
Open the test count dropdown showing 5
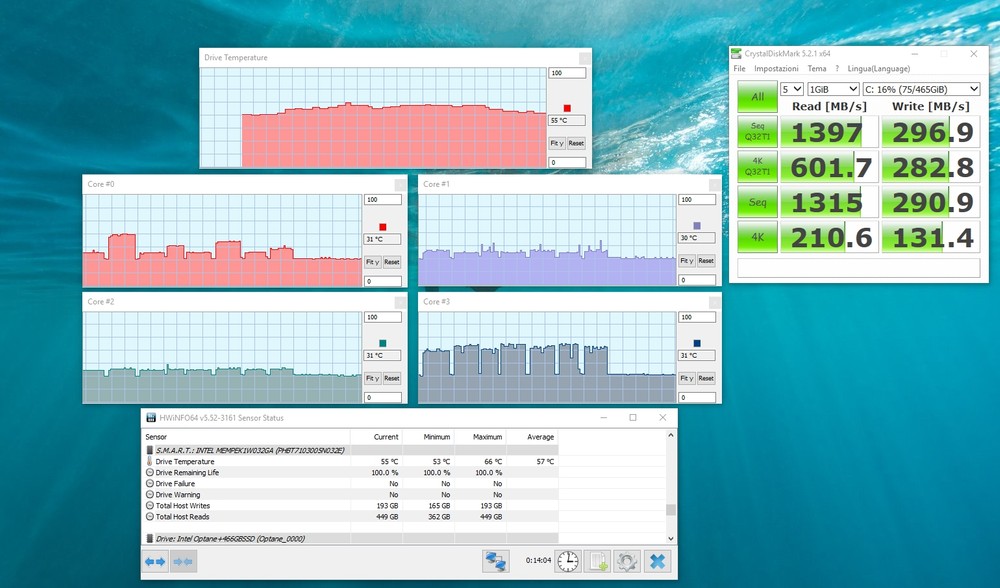(791, 89)
